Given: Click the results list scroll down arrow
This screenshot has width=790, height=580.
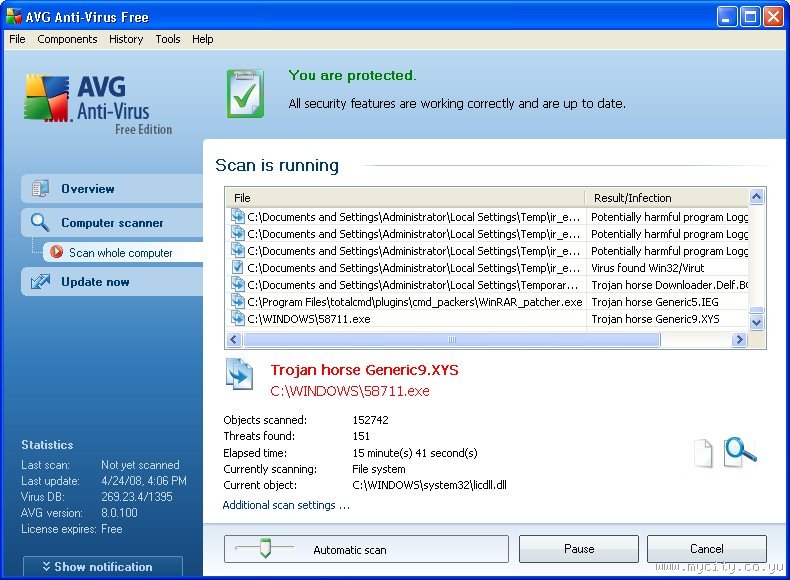Looking at the screenshot, I should coord(756,322).
